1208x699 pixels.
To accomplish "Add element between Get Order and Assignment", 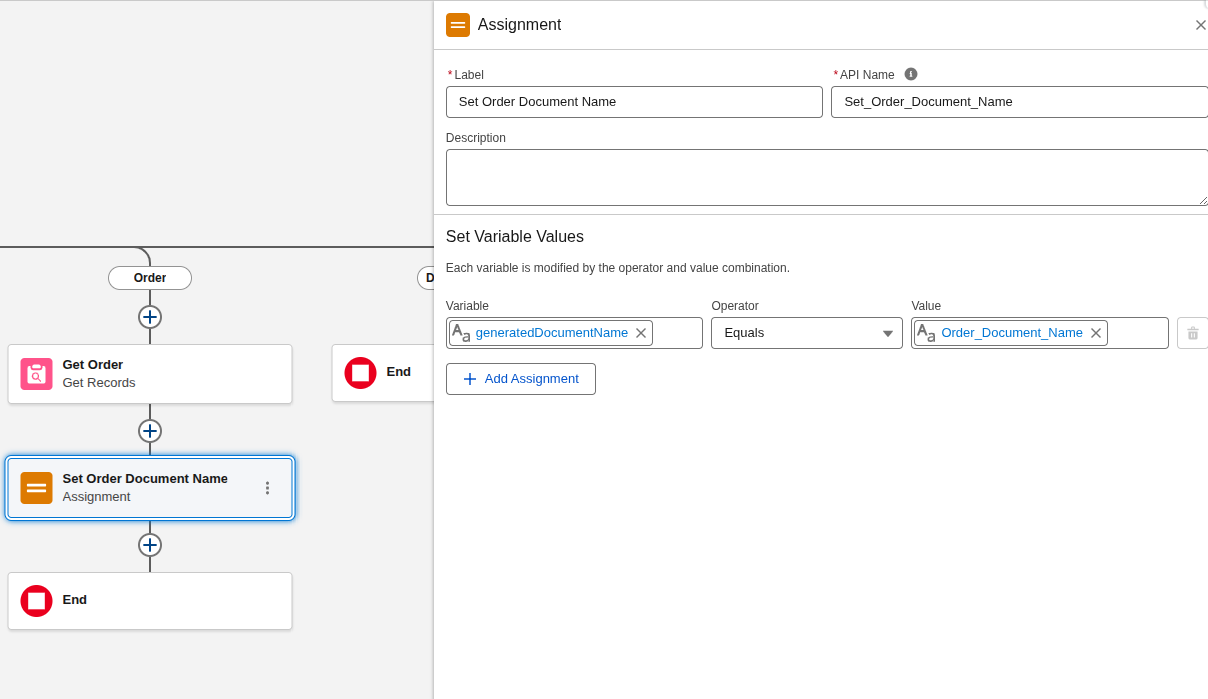I will click(150, 431).
